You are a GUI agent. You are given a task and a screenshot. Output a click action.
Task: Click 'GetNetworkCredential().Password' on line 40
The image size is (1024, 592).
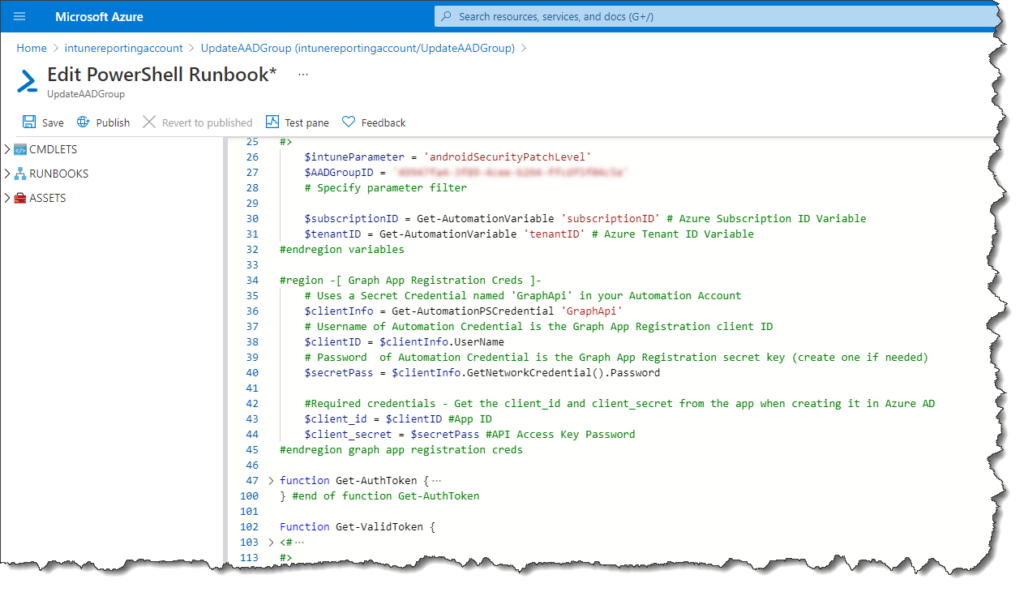point(564,373)
